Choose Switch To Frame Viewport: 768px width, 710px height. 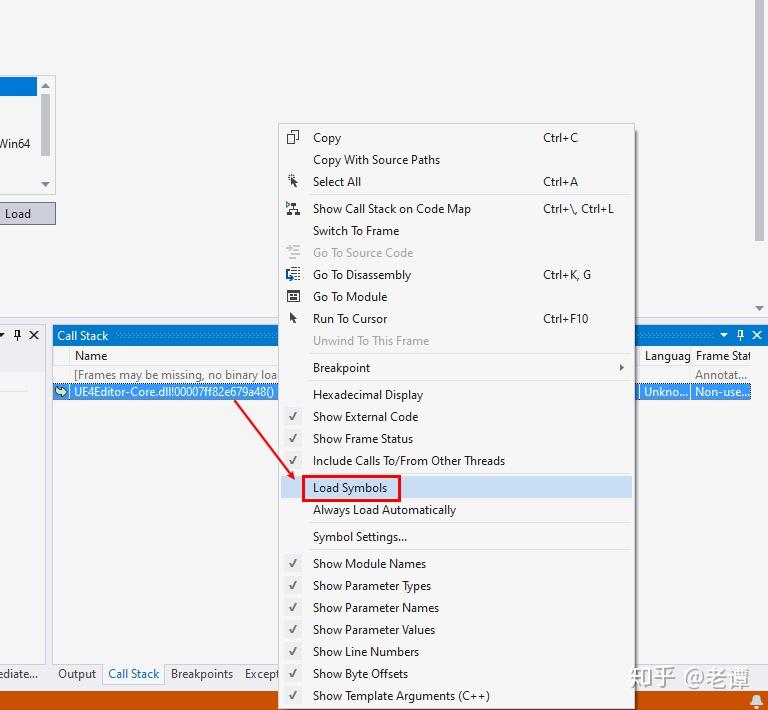pos(456,231)
